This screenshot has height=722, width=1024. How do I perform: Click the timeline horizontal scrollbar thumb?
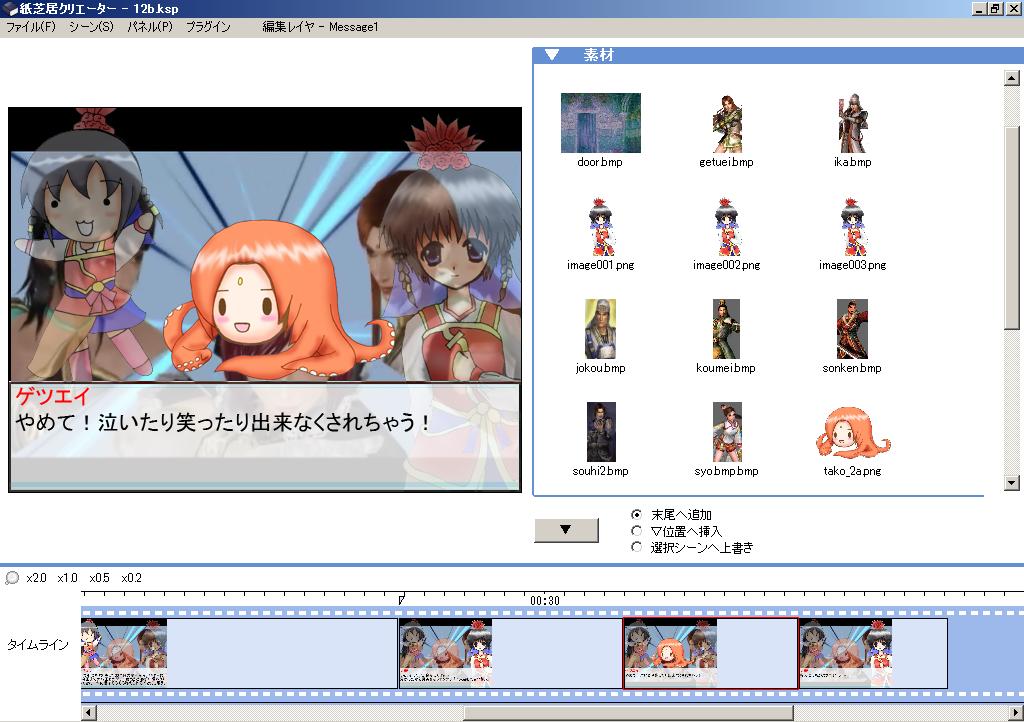click(x=628, y=712)
